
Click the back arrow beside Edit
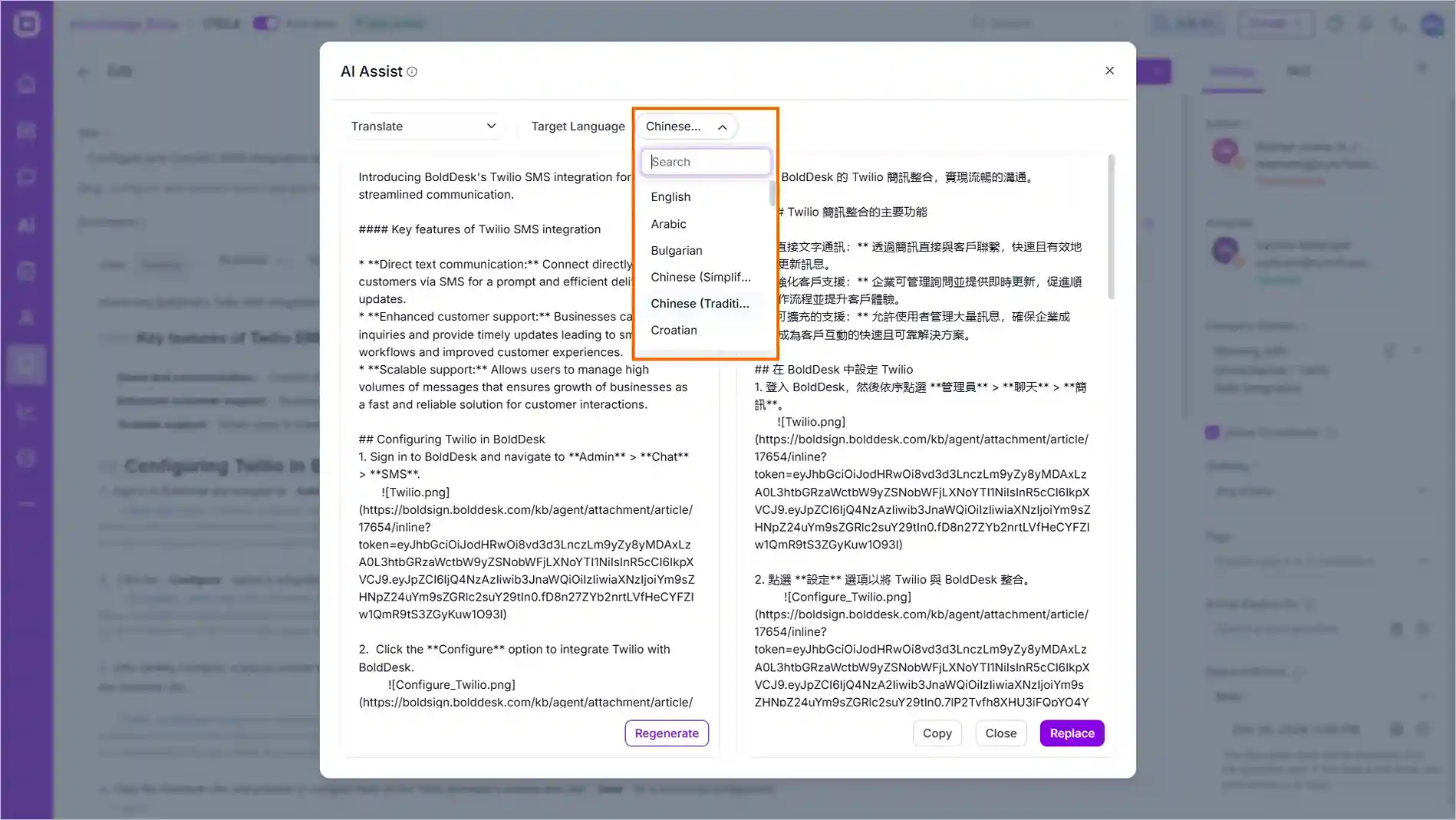pyautogui.click(x=84, y=71)
